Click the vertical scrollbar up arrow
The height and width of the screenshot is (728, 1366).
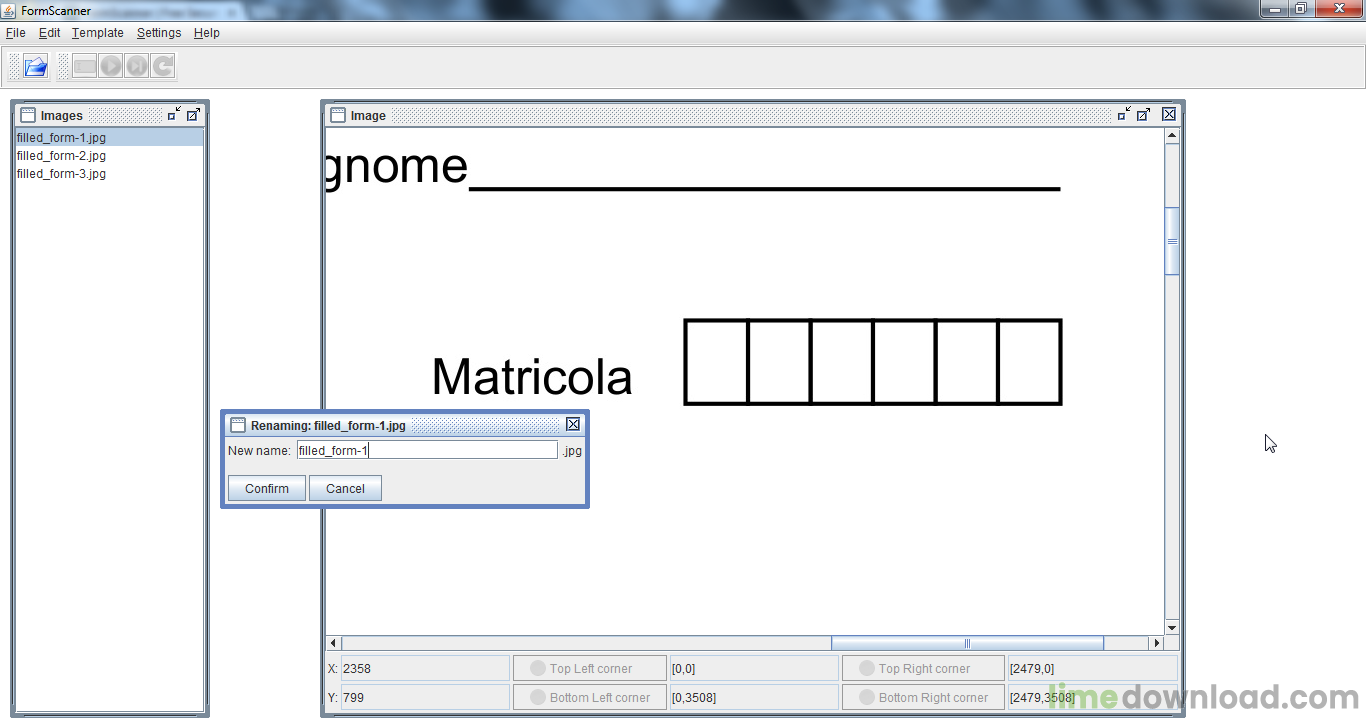[1172, 136]
